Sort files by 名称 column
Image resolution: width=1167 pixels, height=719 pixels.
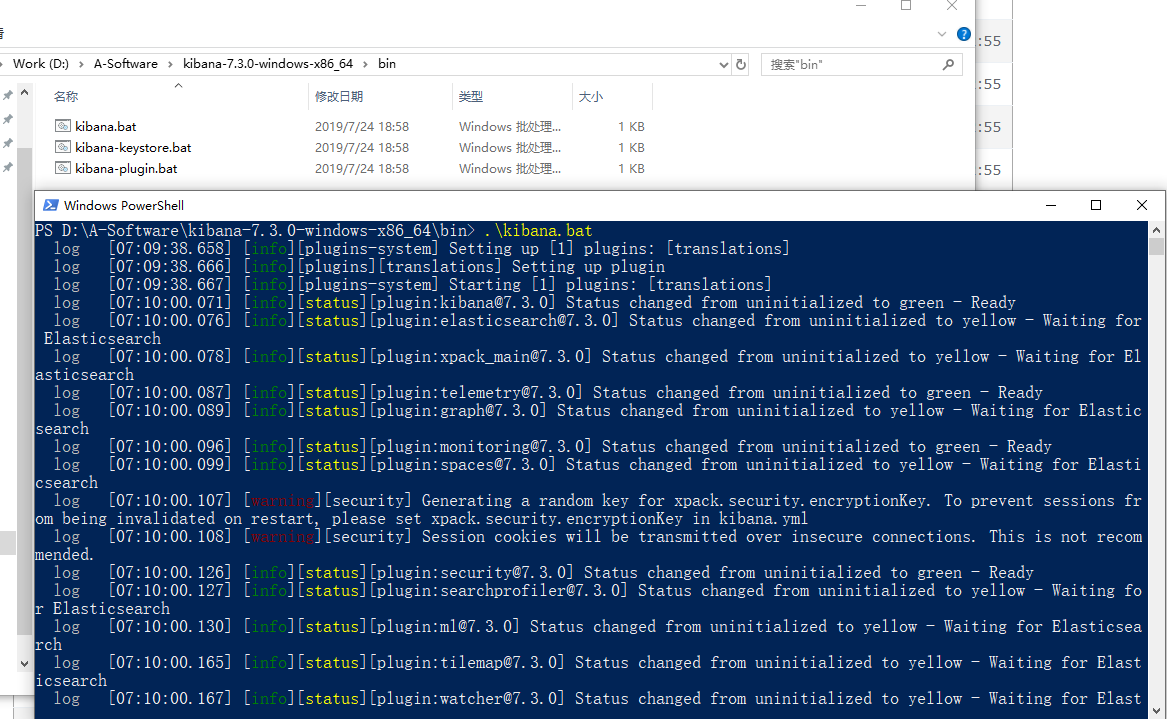click(65, 97)
